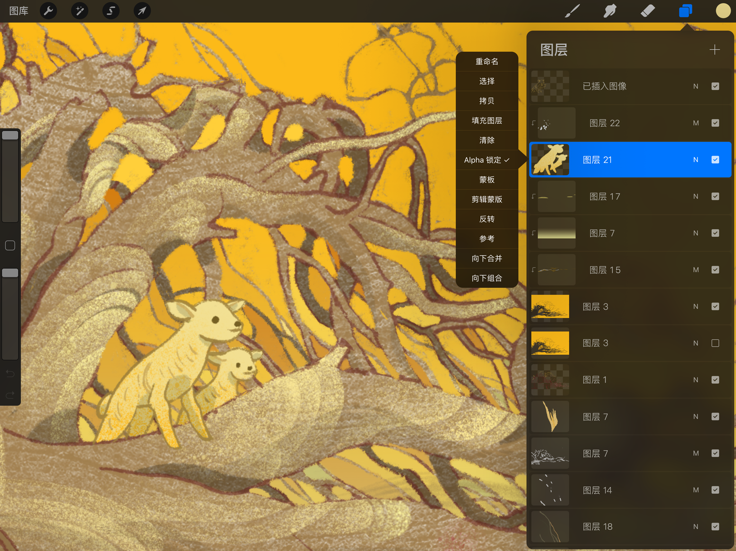736x551 pixels.
Task: Open blend mode N of 已插入图像
Action: [696, 86]
